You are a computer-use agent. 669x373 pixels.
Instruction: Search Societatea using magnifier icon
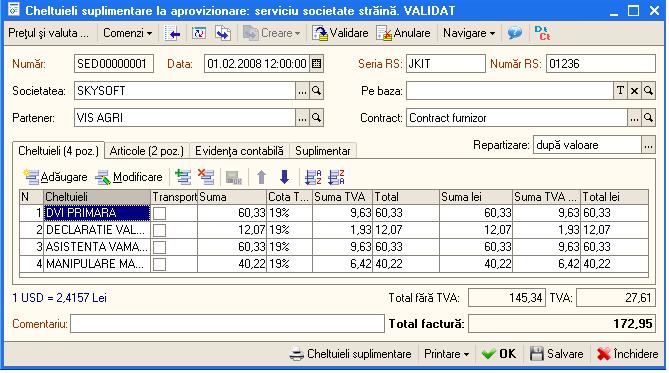(317, 90)
